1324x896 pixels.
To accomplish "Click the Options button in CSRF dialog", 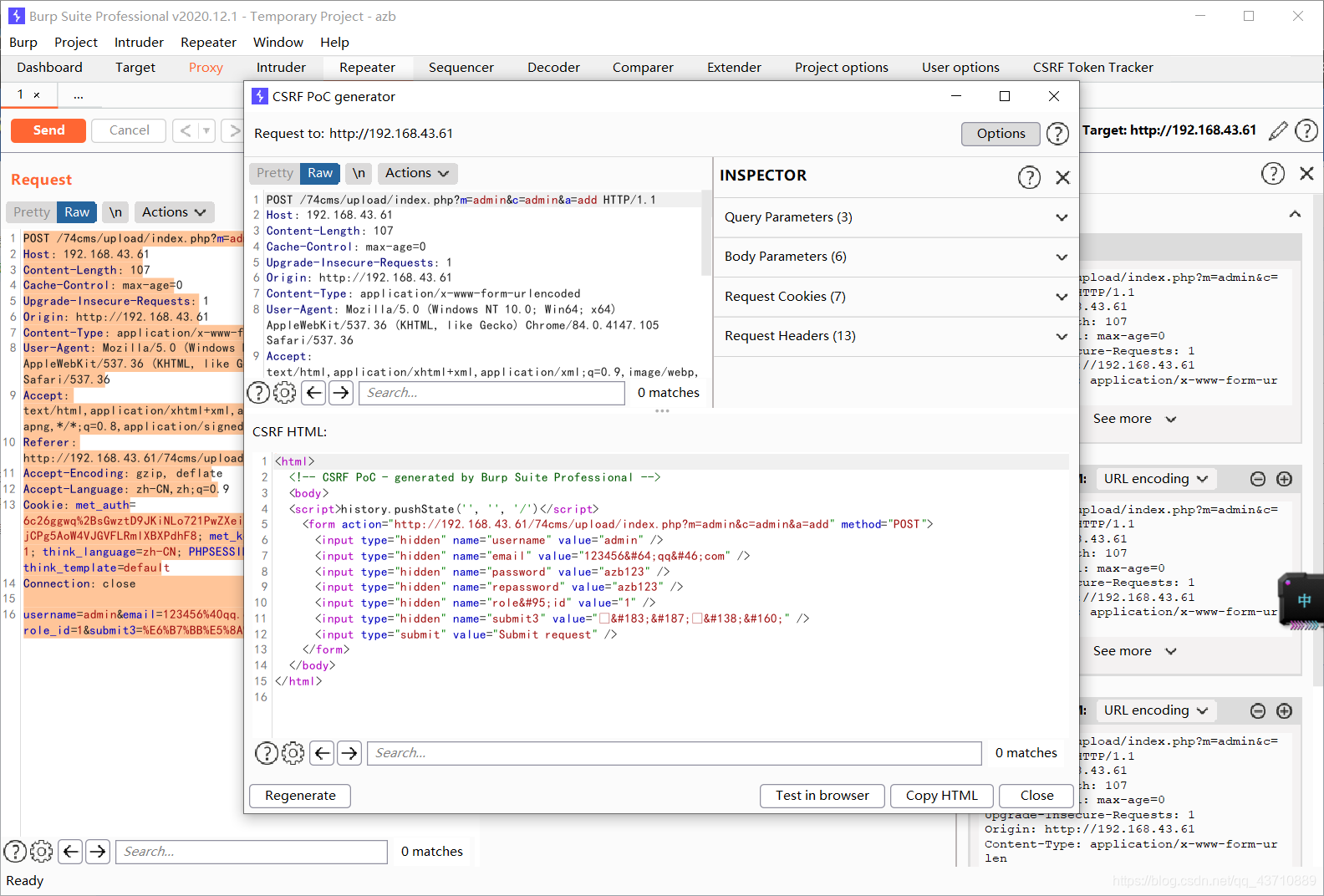I will point(1001,134).
